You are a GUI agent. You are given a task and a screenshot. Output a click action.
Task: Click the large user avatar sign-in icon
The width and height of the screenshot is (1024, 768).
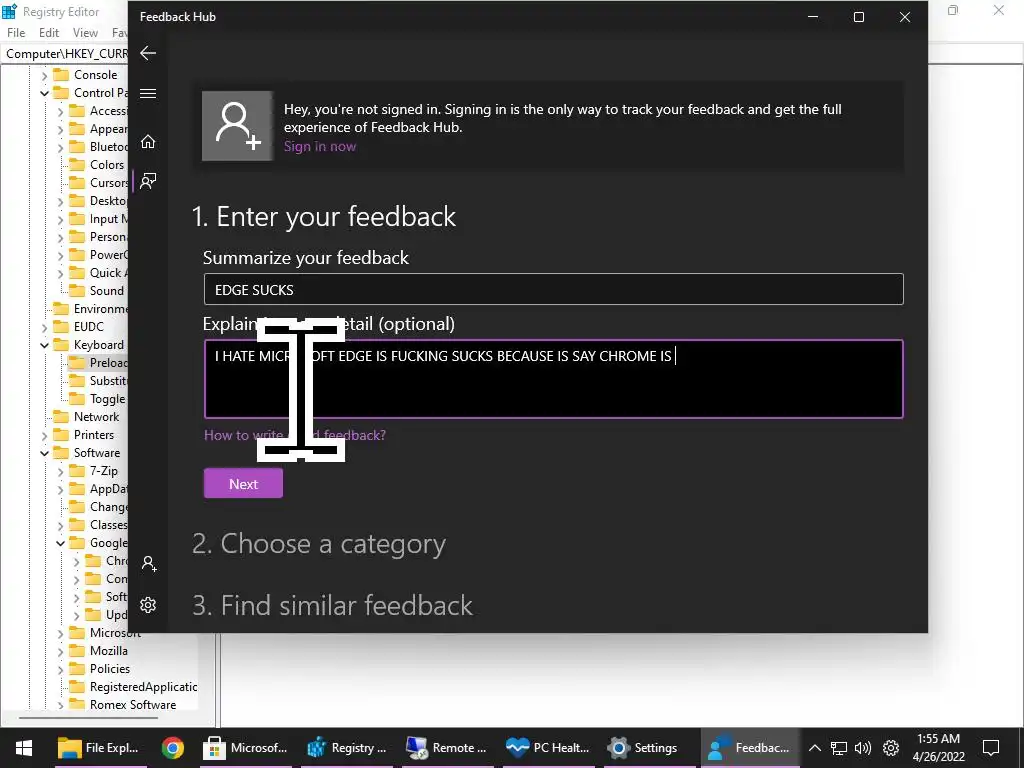click(x=237, y=126)
